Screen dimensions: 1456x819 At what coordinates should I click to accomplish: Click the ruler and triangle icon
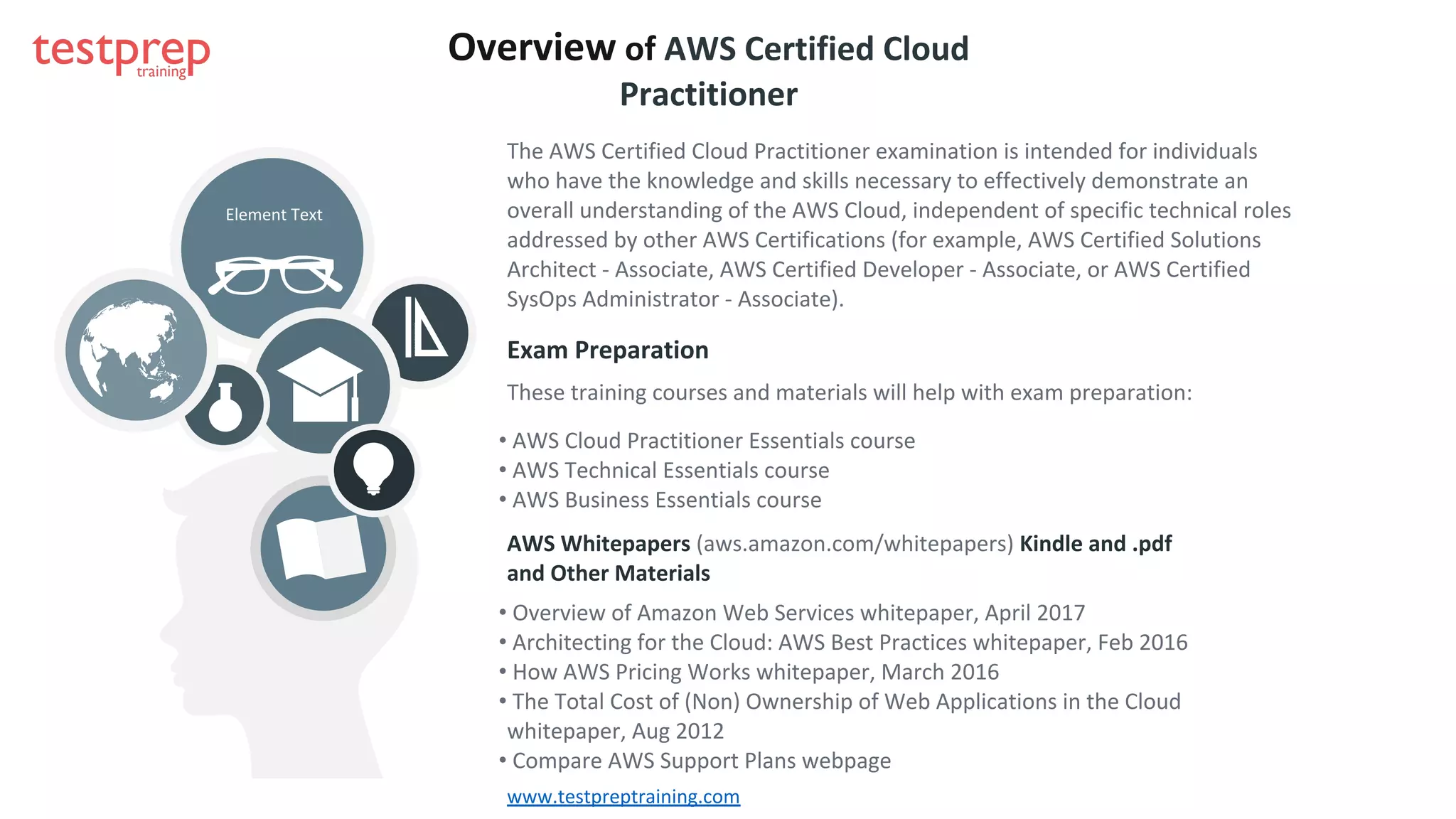click(x=423, y=328)
